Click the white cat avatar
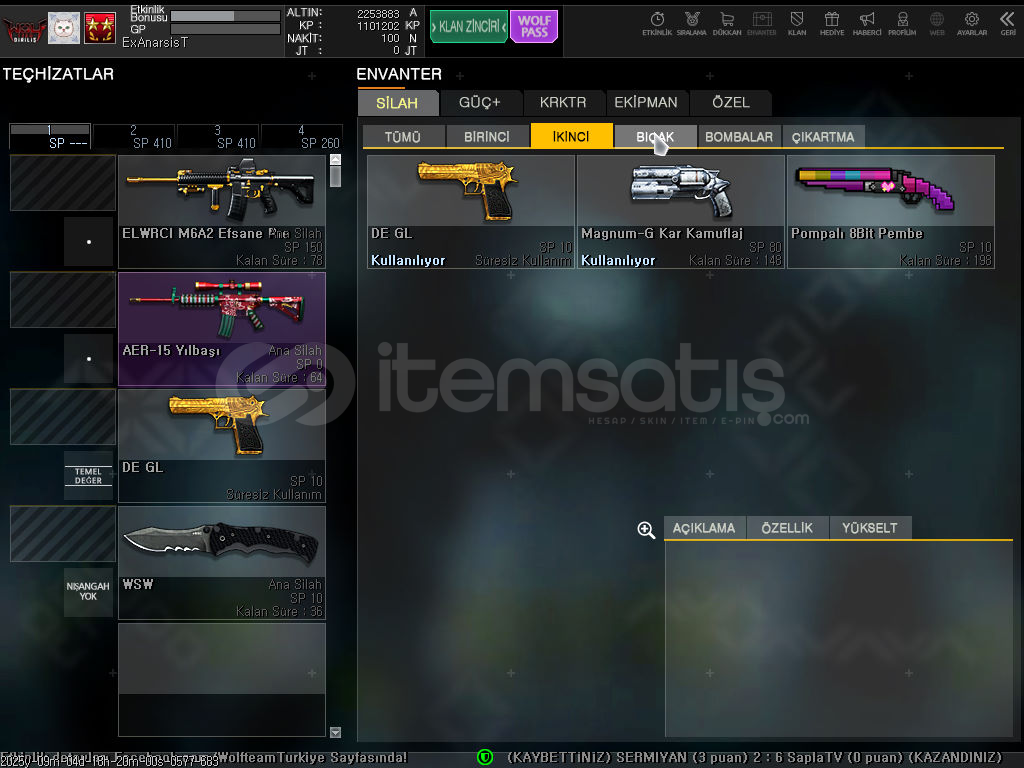 click(64, 28)
